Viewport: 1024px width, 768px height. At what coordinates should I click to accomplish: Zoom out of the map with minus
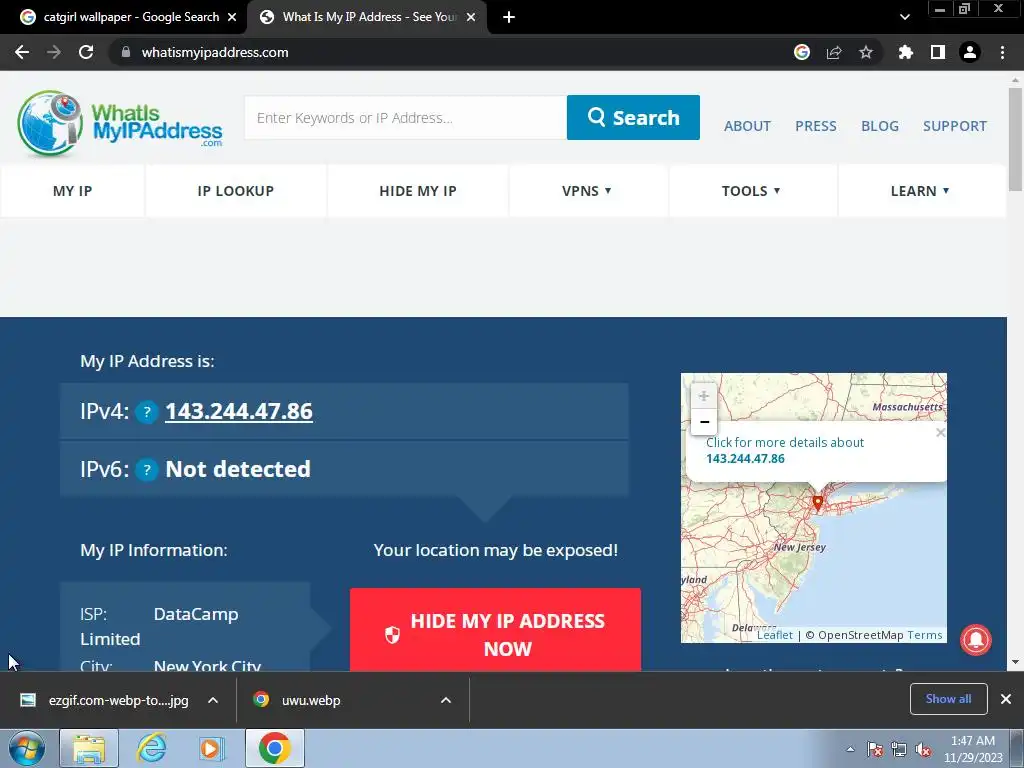[x=704, y=422]
